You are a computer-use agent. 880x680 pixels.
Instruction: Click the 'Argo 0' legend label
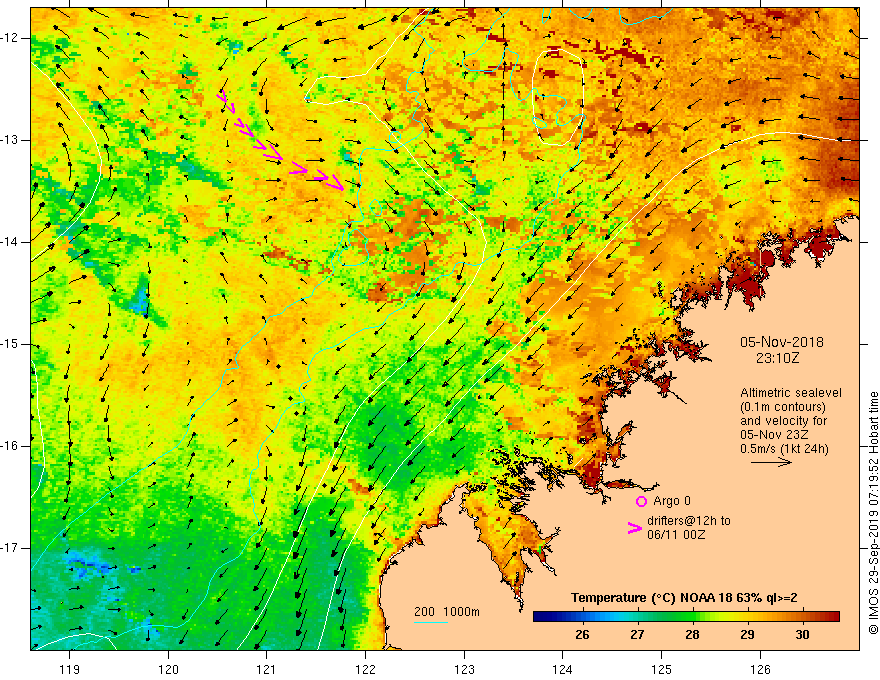pyautogui.click(x=672, y=500)
